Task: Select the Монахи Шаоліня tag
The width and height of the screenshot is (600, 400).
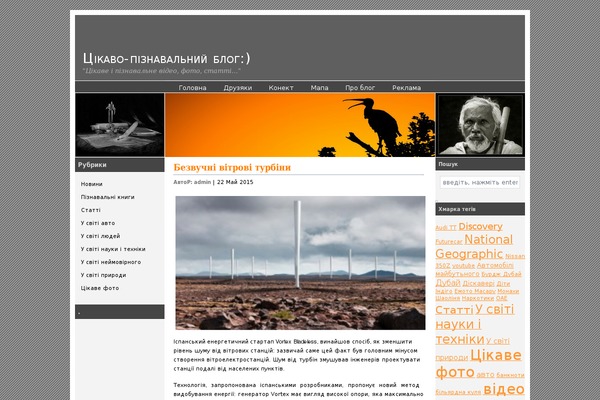Action: pos(508,291)
